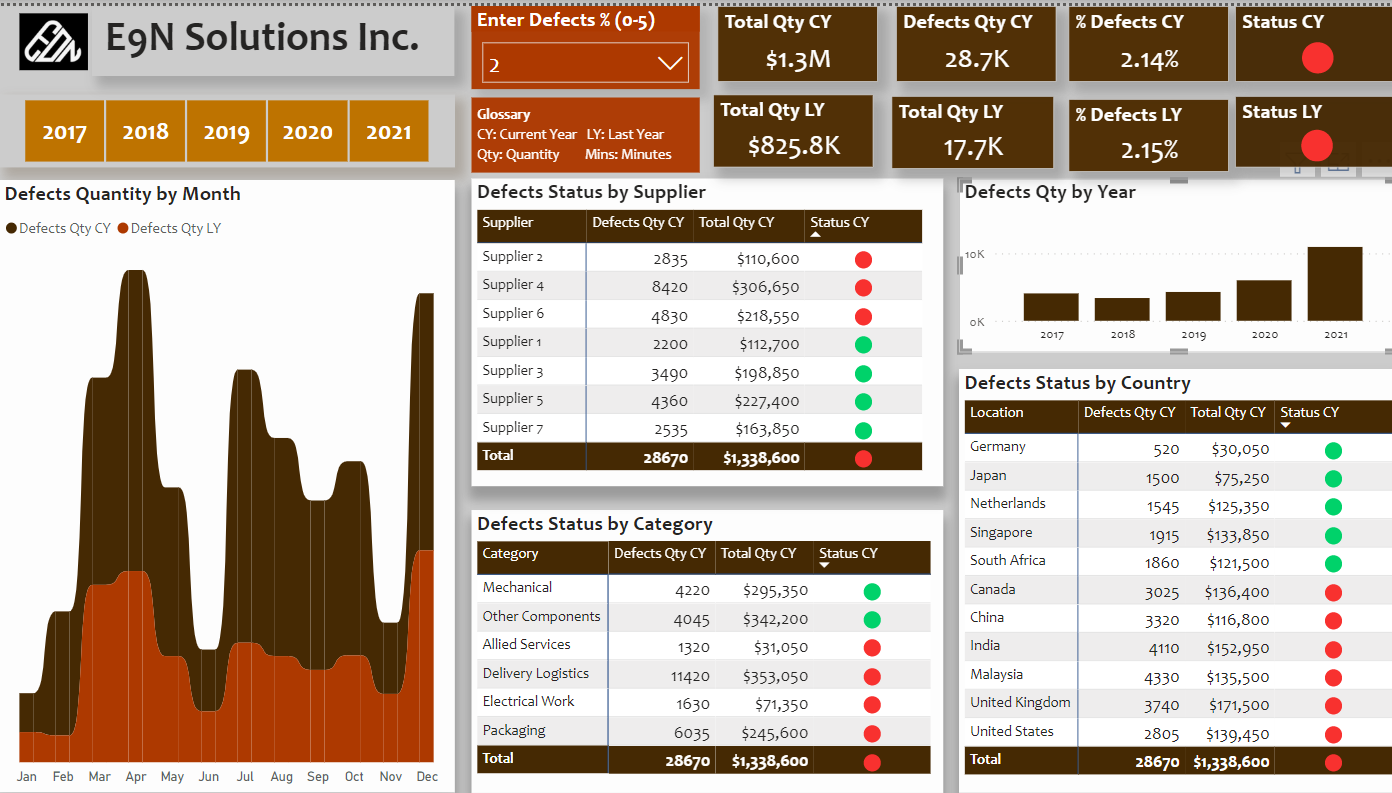Select the 2018 year button

[145, 131]
